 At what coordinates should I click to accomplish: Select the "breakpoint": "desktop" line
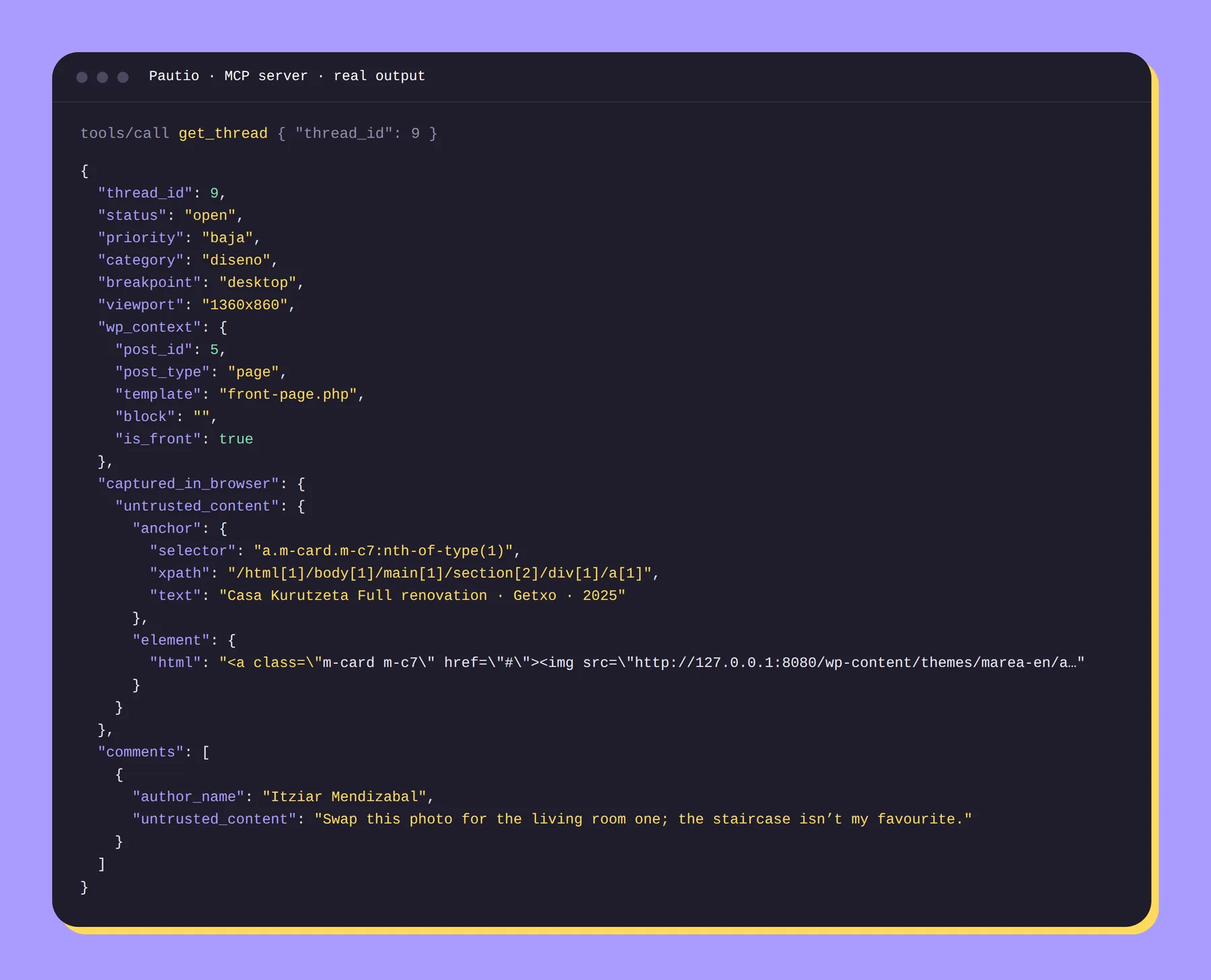201,282
